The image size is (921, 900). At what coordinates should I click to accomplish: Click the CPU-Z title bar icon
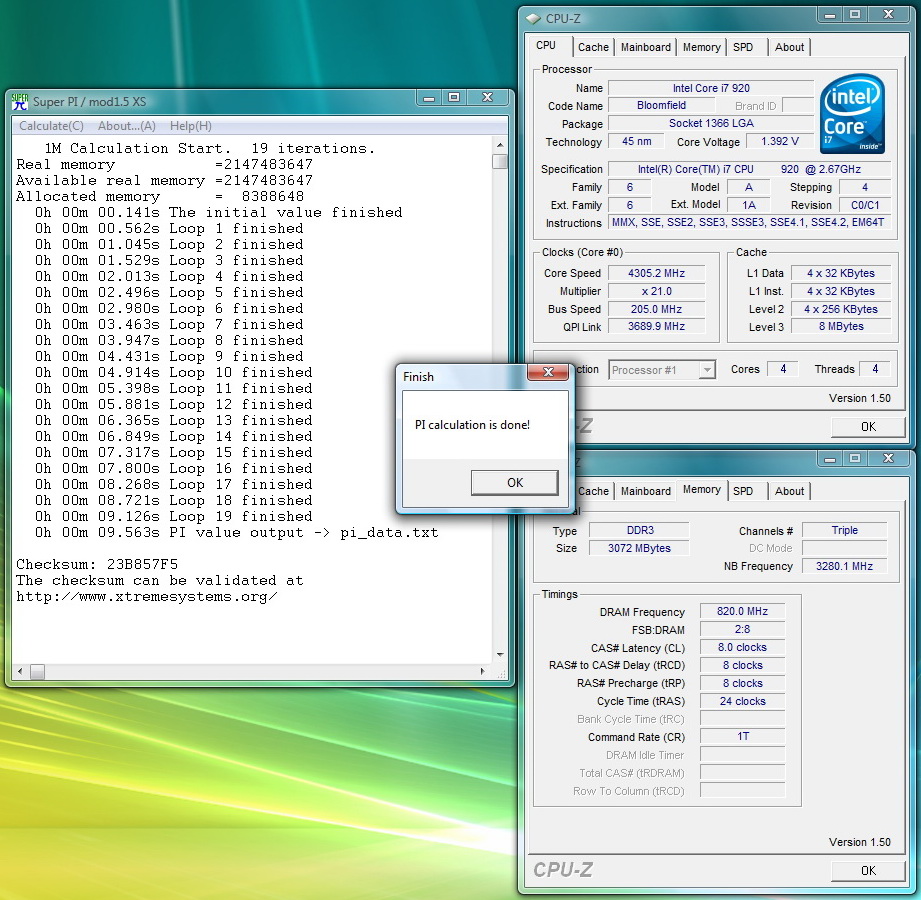tap(533, 19)
